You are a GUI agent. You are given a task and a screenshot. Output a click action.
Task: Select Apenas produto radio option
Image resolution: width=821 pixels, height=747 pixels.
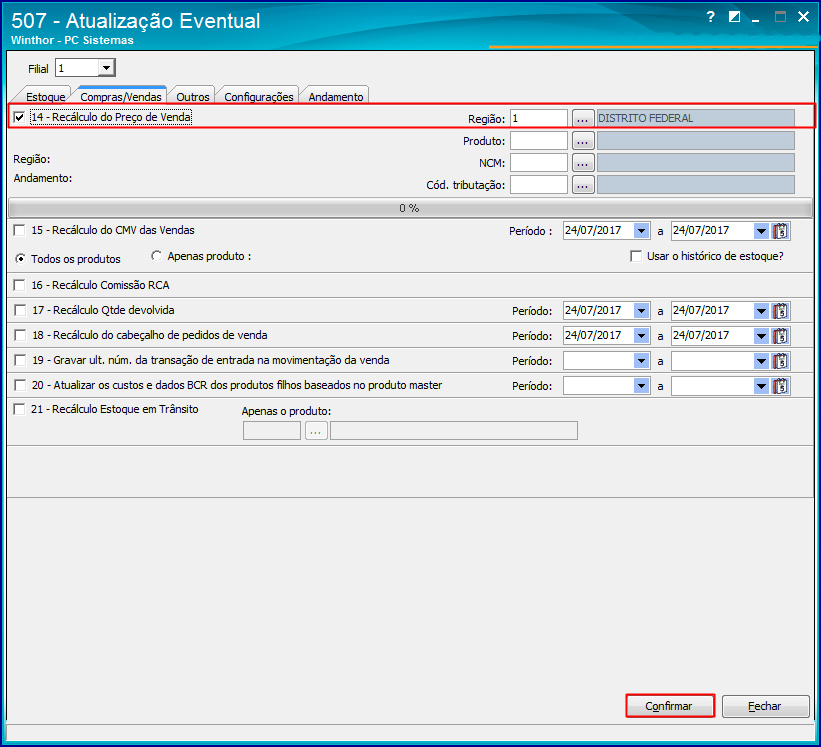click(156, 256)
